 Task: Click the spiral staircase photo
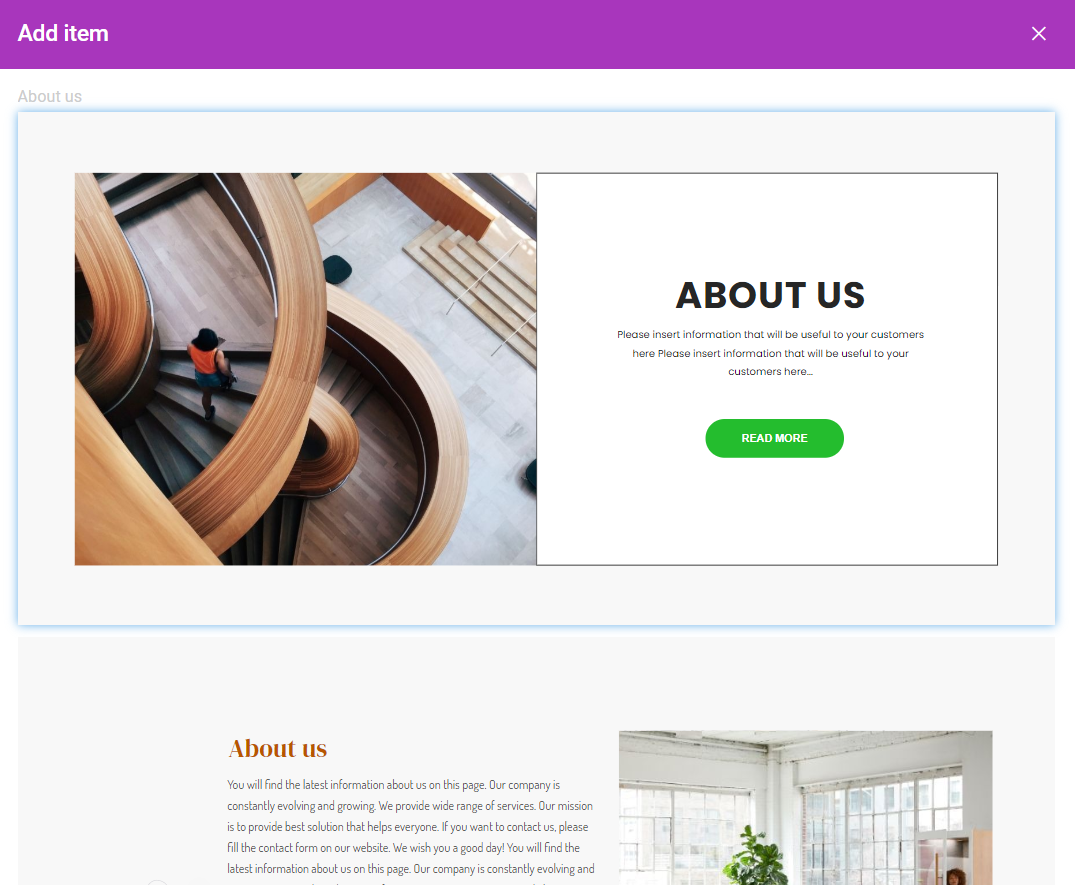click(x=305, y=369)
